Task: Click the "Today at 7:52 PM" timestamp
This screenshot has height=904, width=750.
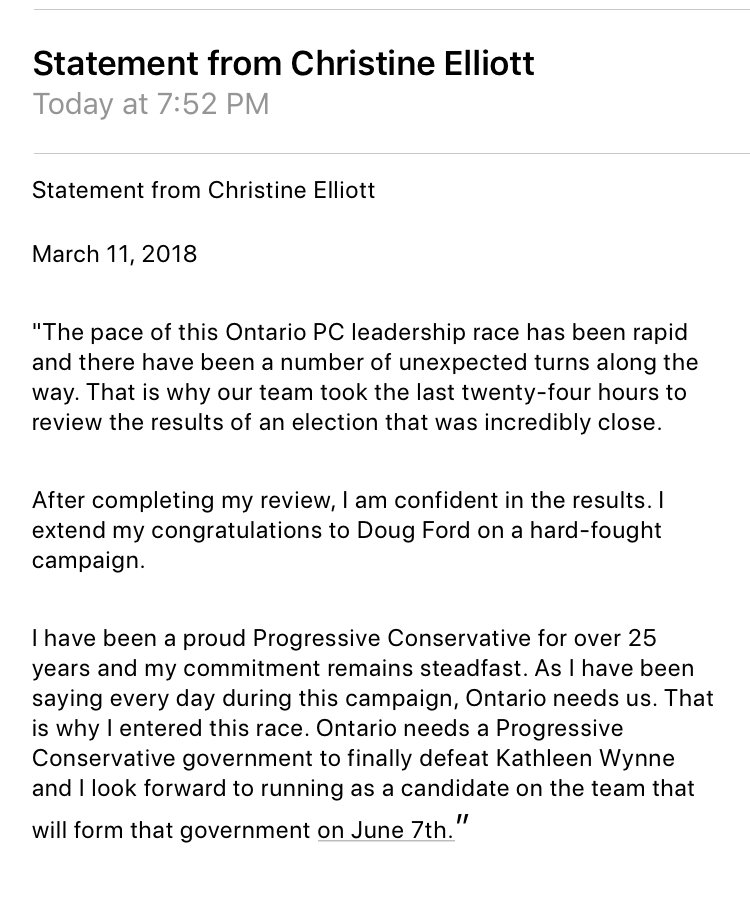Action: pyautogui.click(x=151, y=104)
